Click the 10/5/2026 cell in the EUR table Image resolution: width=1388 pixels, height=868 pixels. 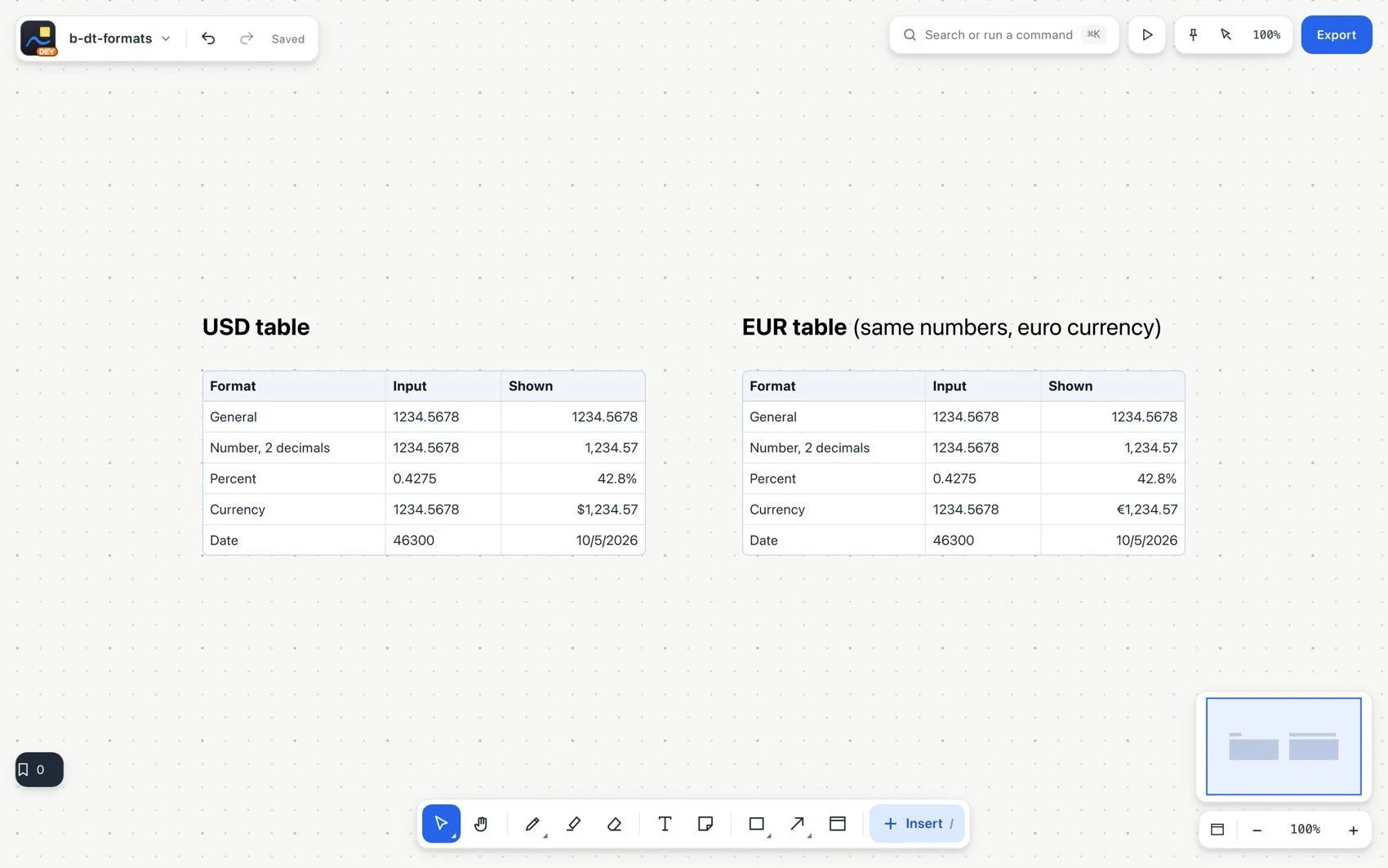point(1113,541)
